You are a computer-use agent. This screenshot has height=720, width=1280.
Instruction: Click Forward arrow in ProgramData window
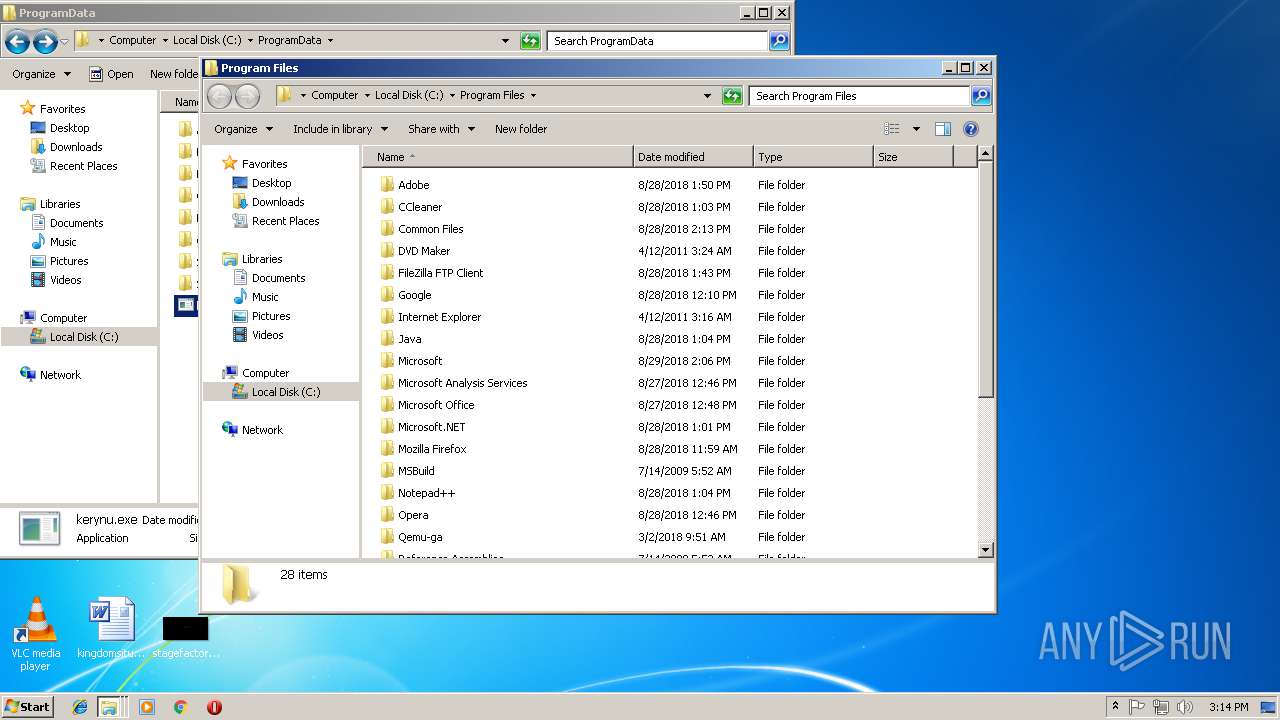pos(44,41)
